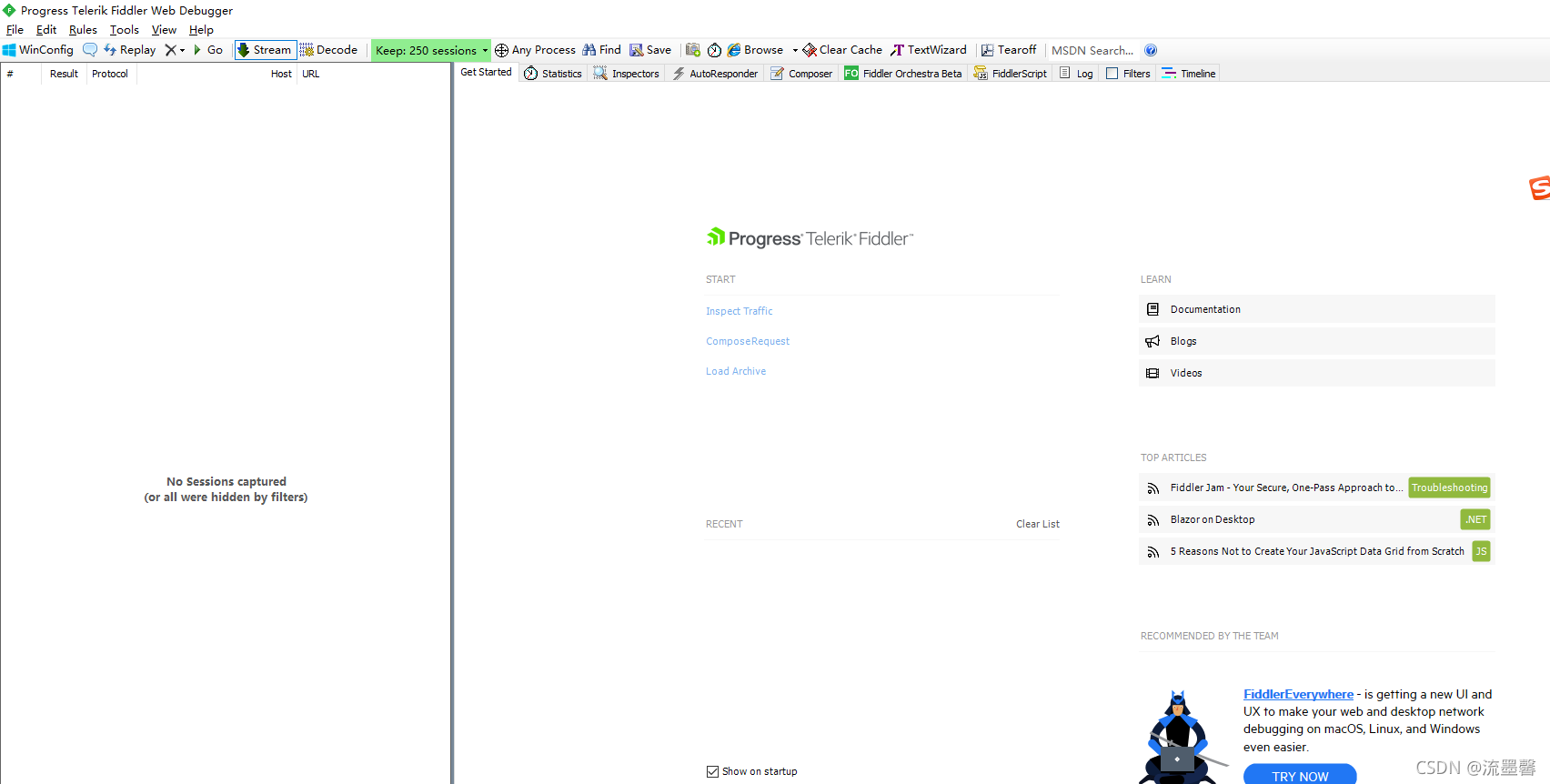Open the Rules menu

(x=83, y=30)
